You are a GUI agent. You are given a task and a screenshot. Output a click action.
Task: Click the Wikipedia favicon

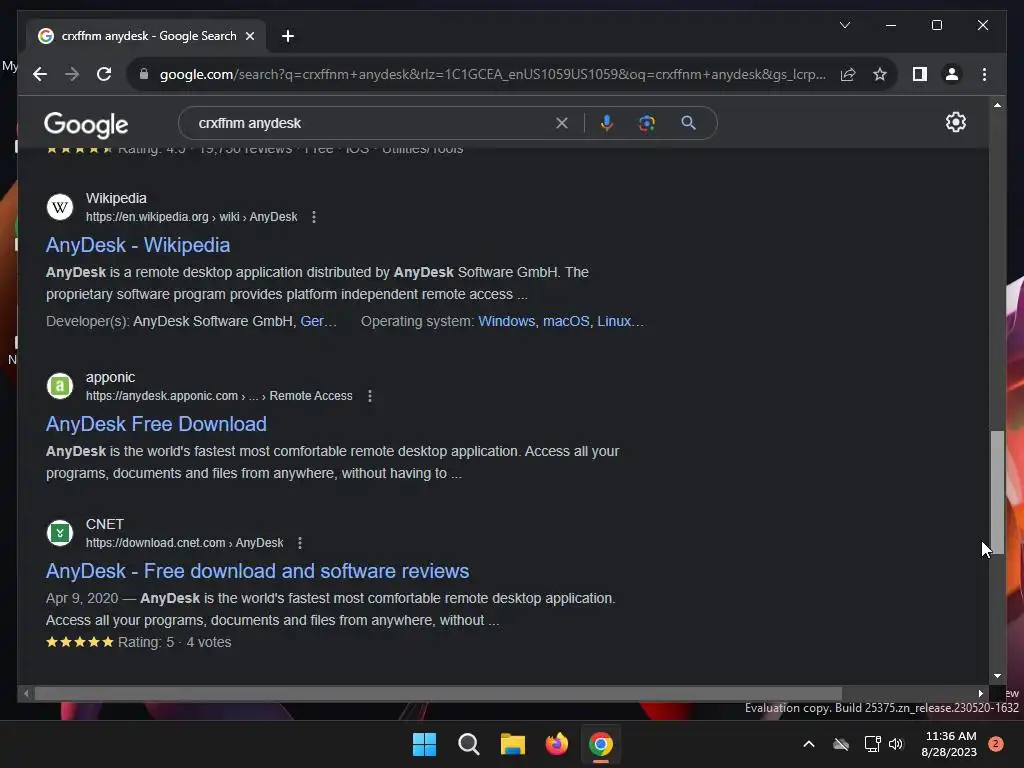(x=60, y=208)
